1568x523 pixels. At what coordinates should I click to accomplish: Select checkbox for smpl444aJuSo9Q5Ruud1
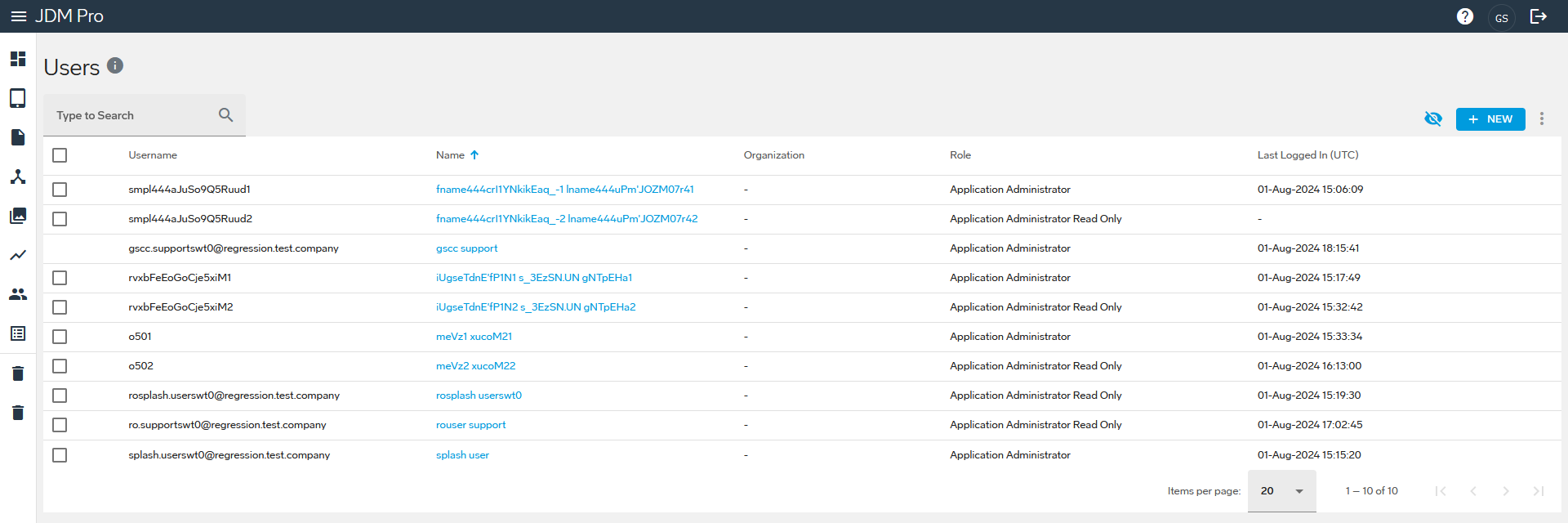(x=60, y=190)
